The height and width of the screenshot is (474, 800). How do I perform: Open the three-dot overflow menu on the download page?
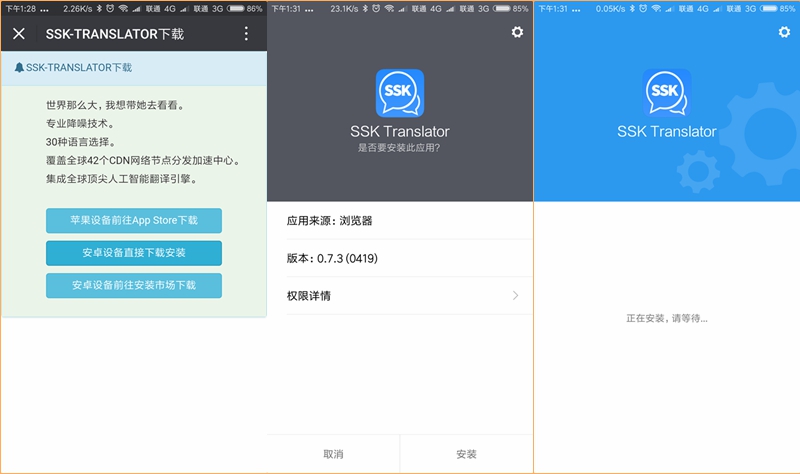246,34
